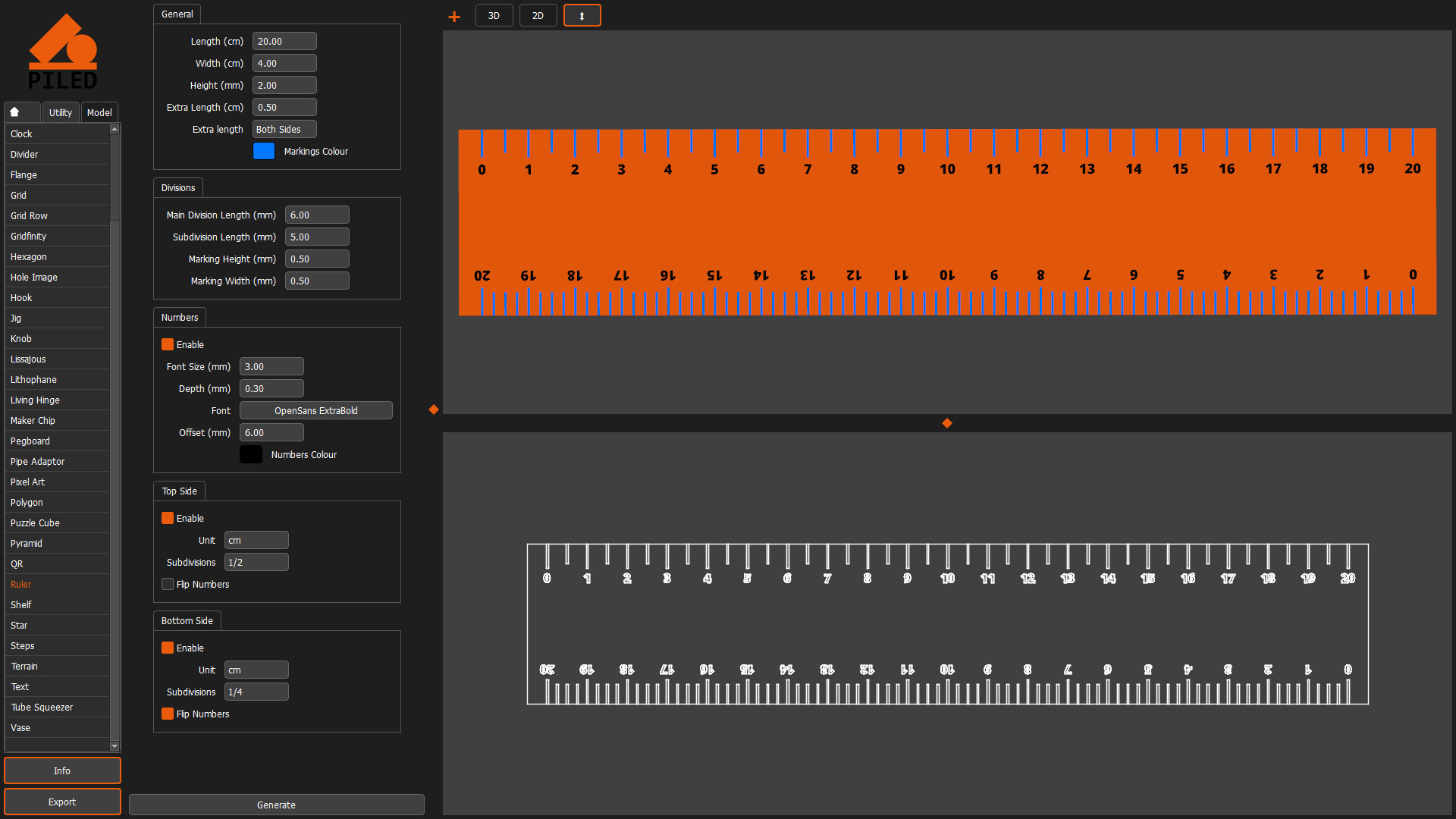Image resolution: width=1456 pixels, height=819 pixels.
Task: Uncheck Flip Numbers for Bottom Side
Action: (x=168, y=714)
